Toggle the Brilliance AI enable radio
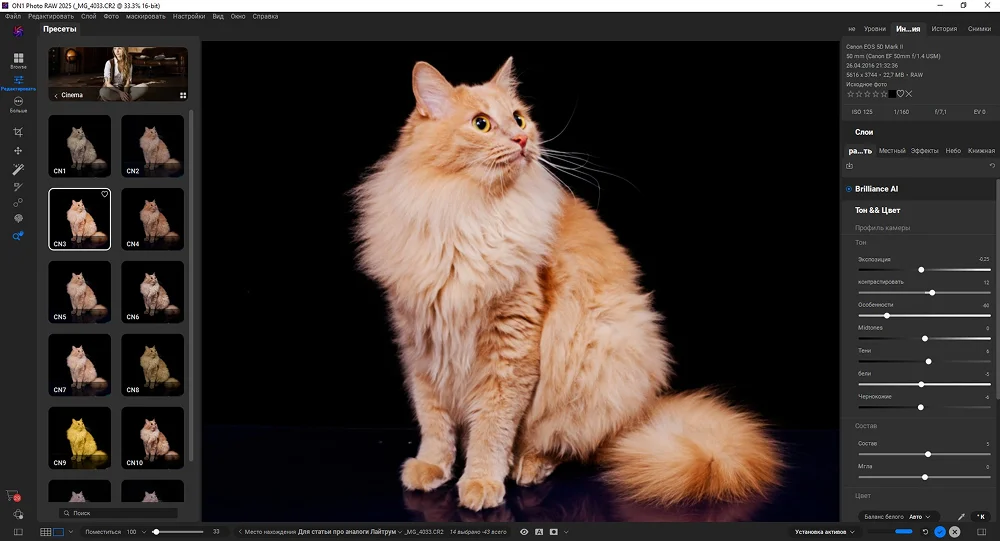This screenshot has width=1000, height=541. (849, 189)
